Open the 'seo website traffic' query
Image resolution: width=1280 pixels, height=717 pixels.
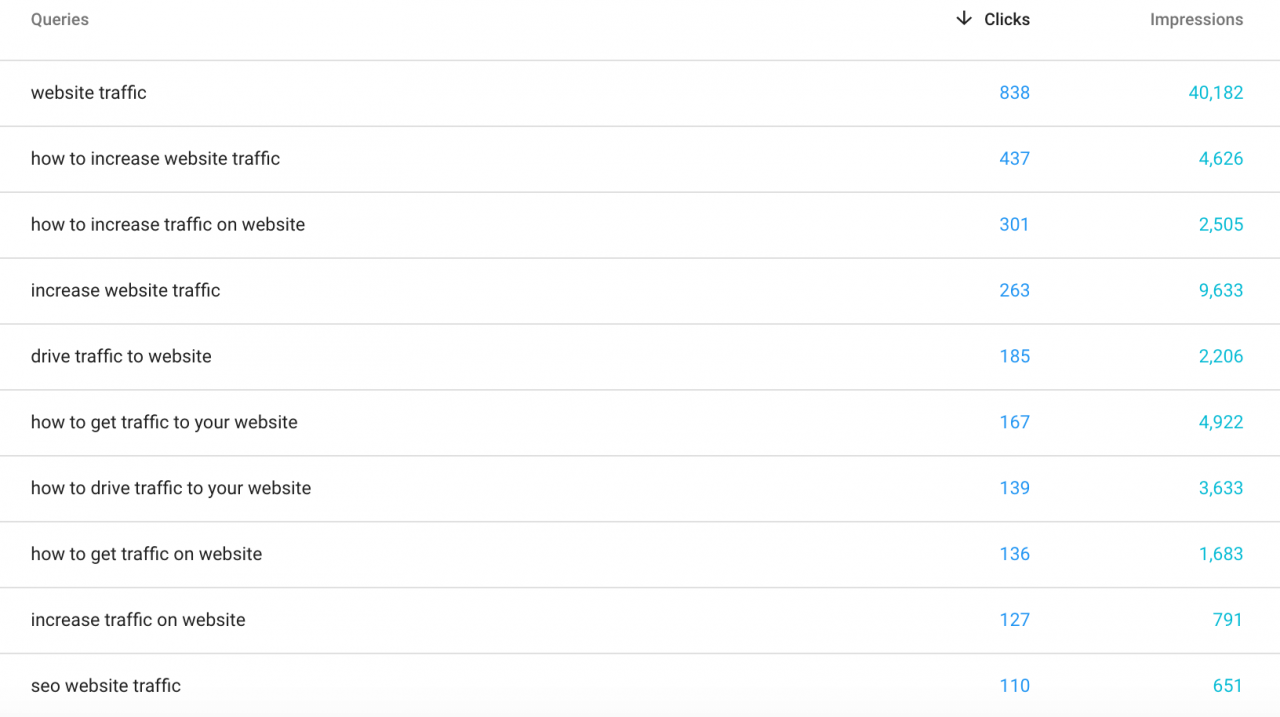(x=640, y=686)
